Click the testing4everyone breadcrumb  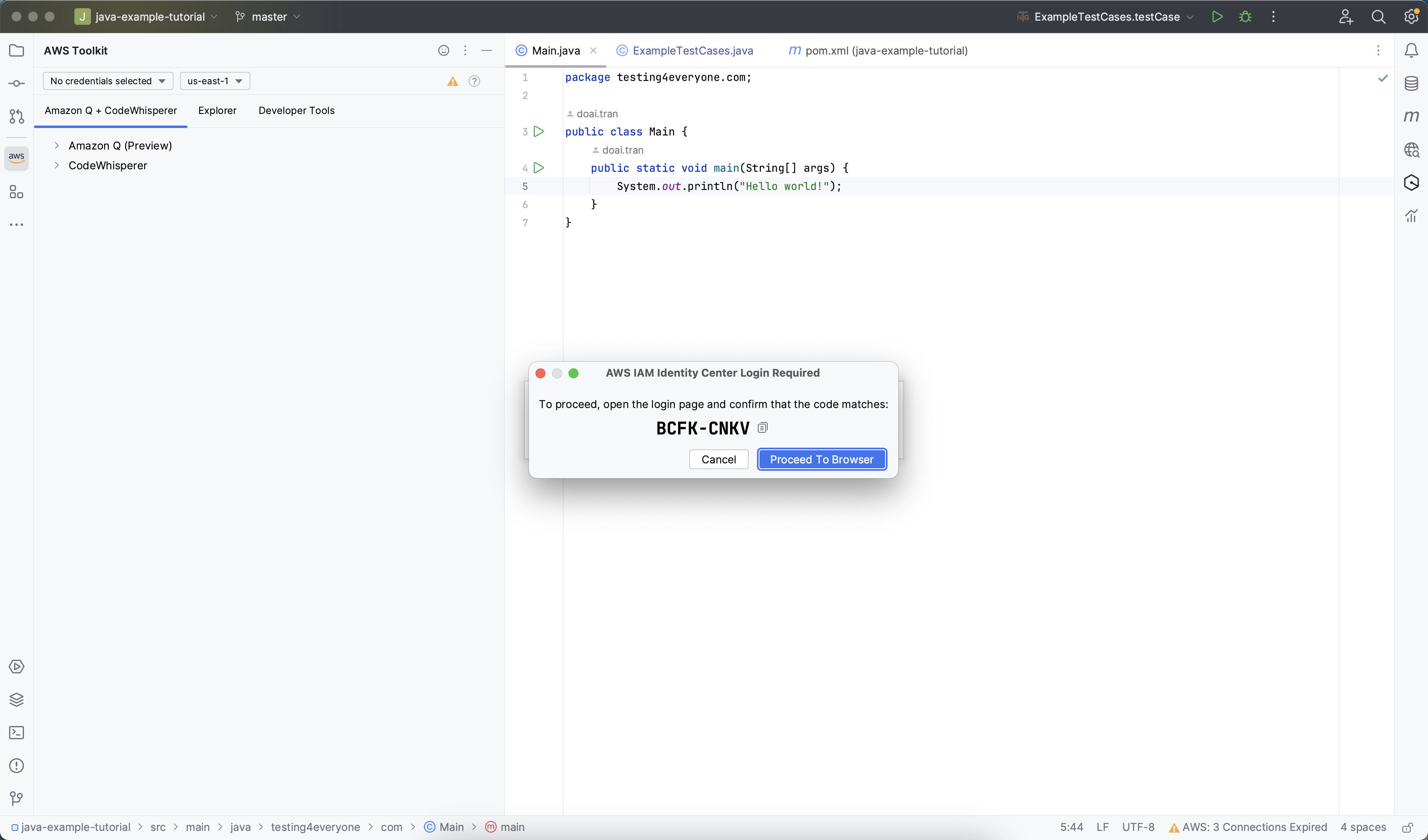pyautogui.click(x=315, y=827)
